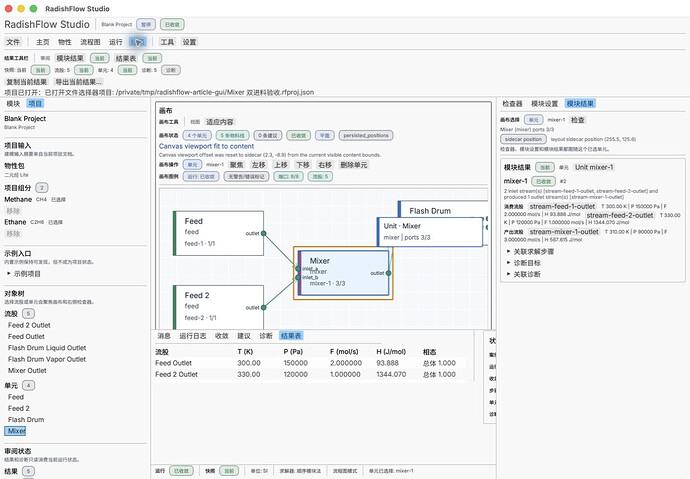This screenshot has width=690, height=479.
Task: Click the 检查 button beside mixer-1
Action: click(578, 120)
